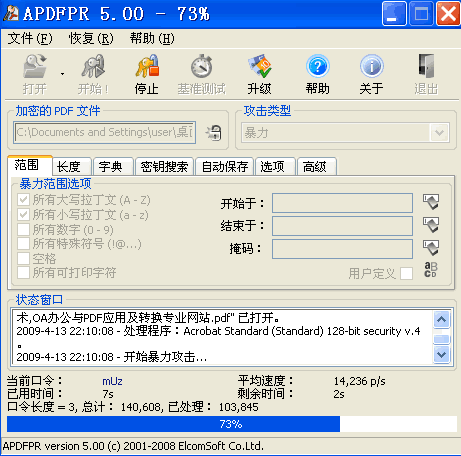Click status window scroll down arrow
Screen dimensions: 461x456
pos(442,354)
